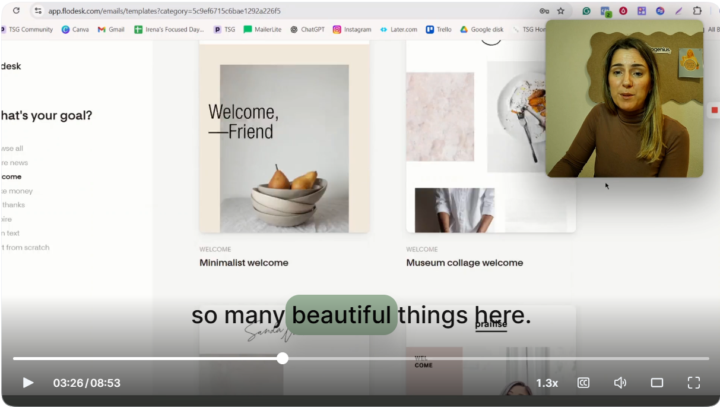Choose the 'from scratch' goal option
720x407 pixels.
25,247
